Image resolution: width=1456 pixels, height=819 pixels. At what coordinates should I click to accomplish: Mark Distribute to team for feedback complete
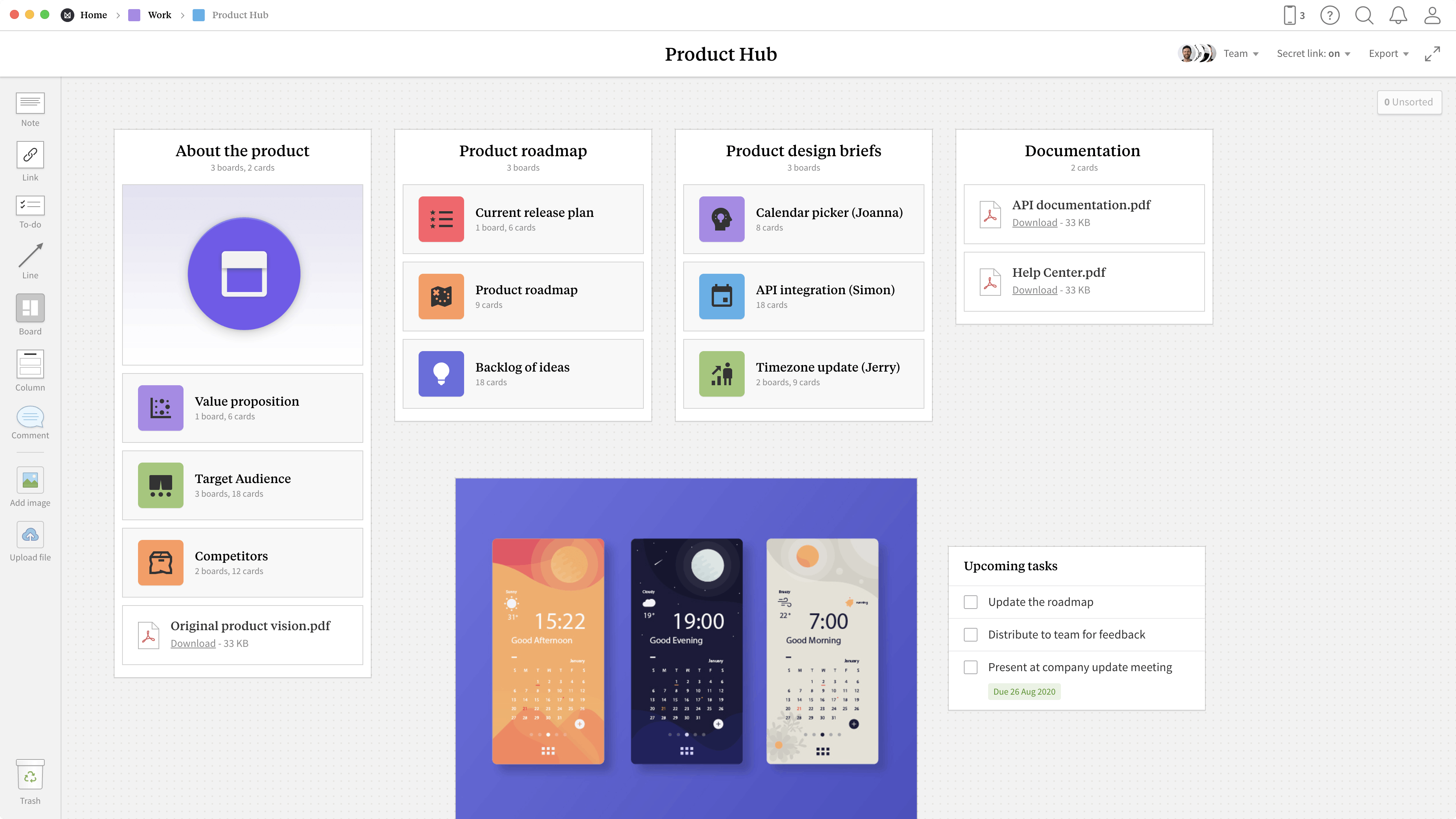971,634
